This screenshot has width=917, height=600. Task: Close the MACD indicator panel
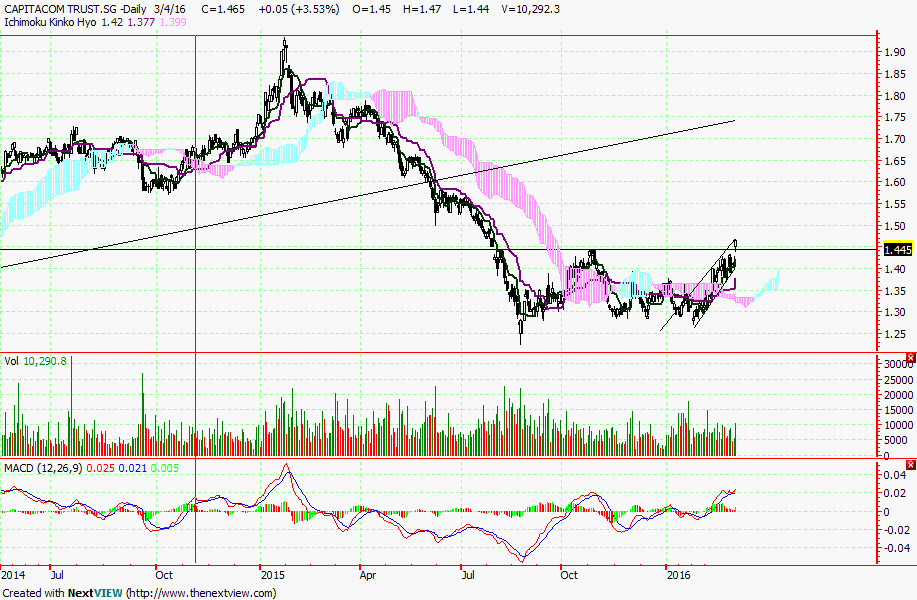911,464
